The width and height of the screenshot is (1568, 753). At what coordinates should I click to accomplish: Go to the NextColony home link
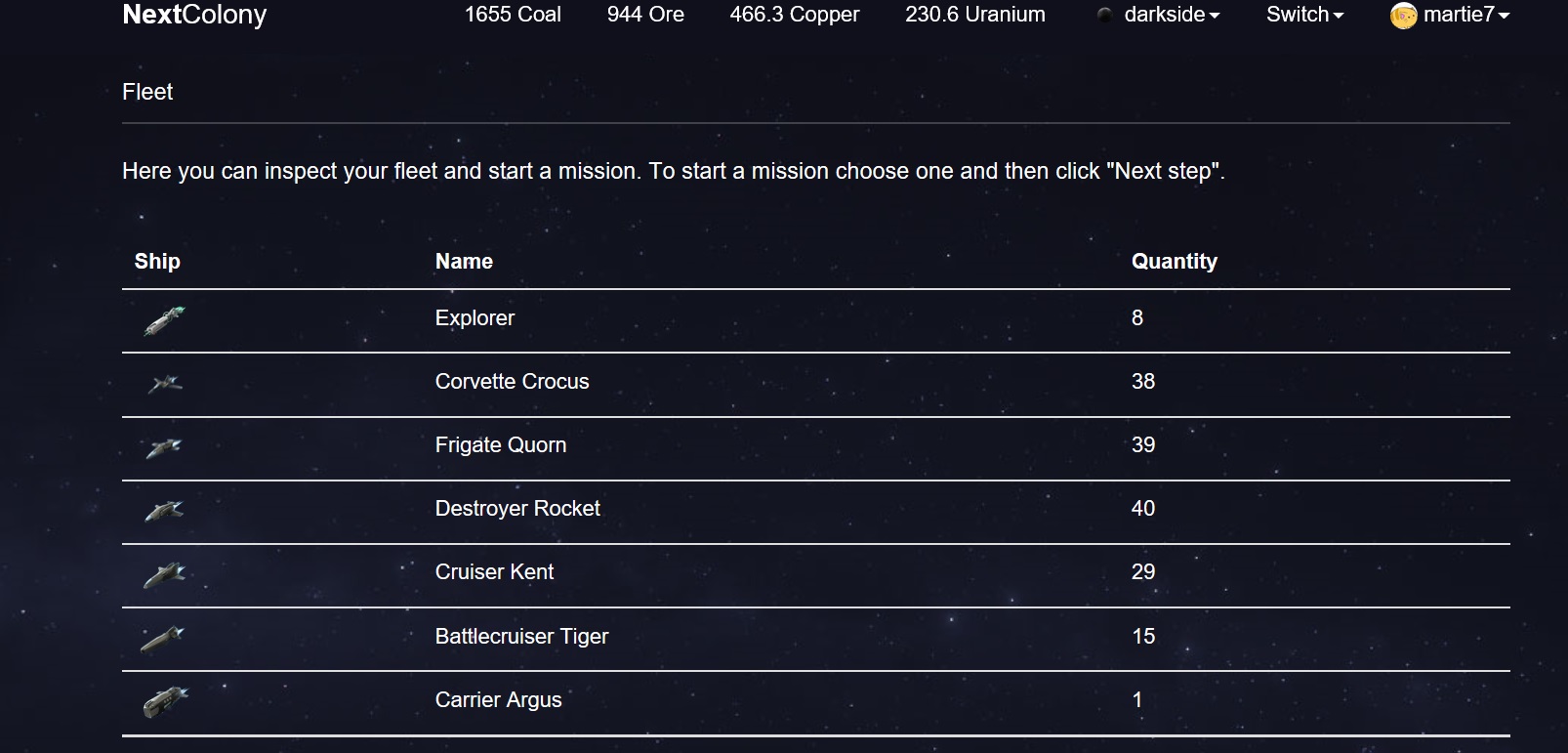coord(194,15)
